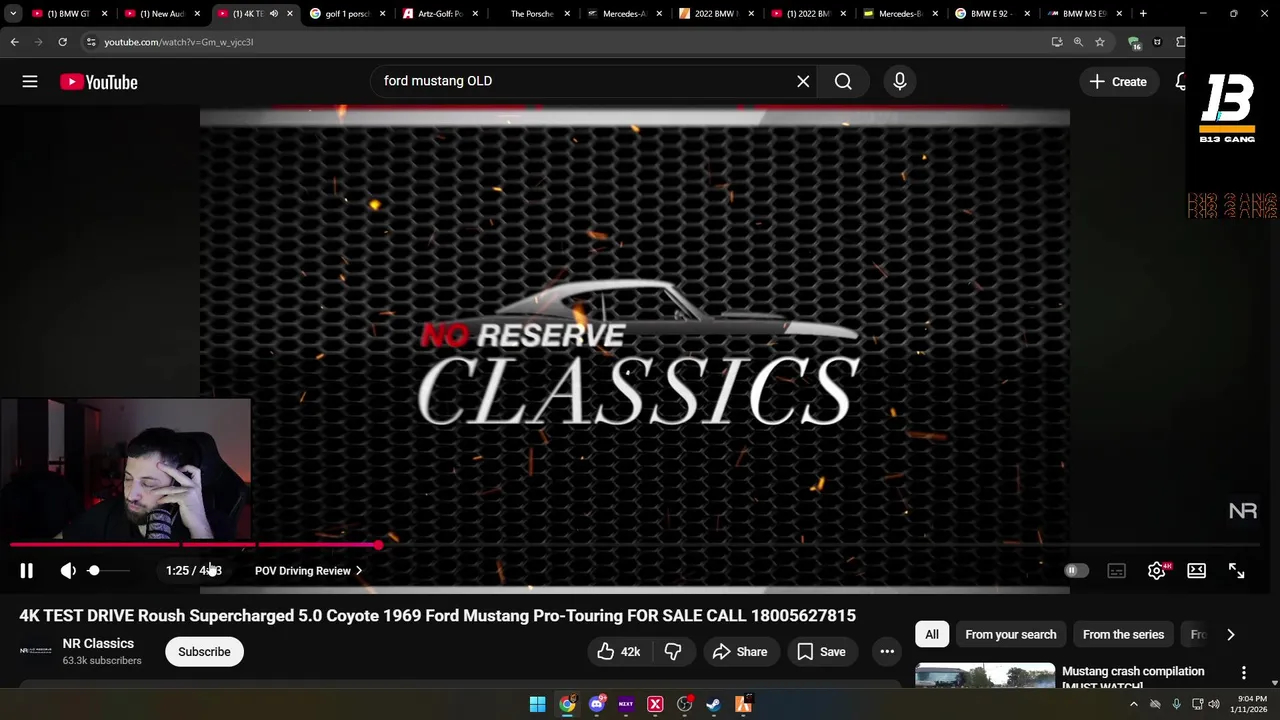
Task: Open the tab search dropdown arrow
Action: click(x=13, y=14)
